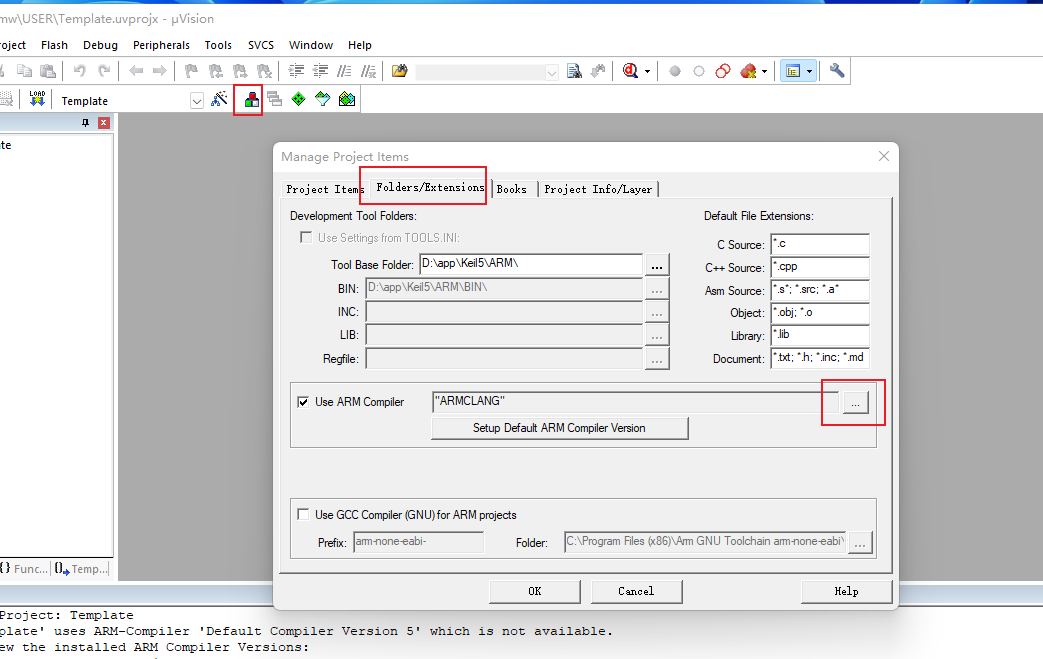Undo the last edit

(80, 70)
